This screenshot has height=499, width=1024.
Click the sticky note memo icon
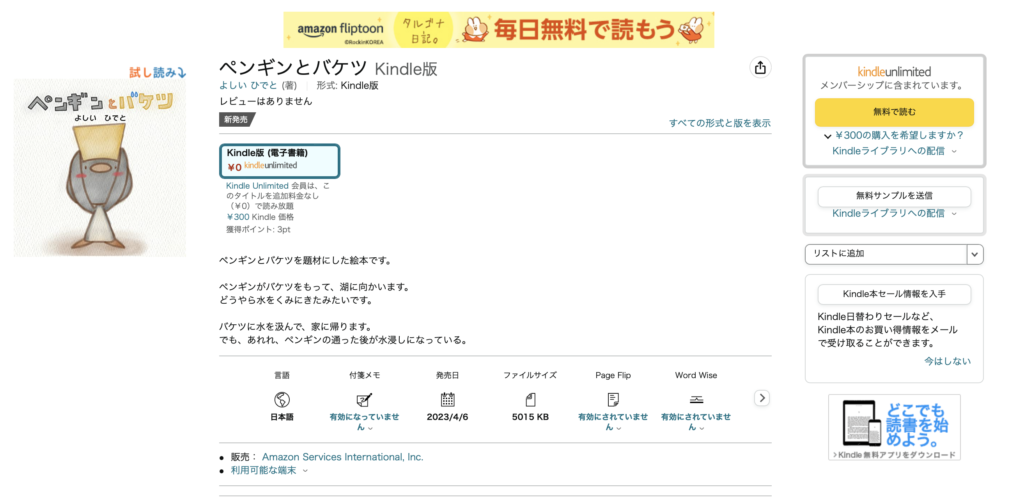pyautogui.click(x=364, y=400)
